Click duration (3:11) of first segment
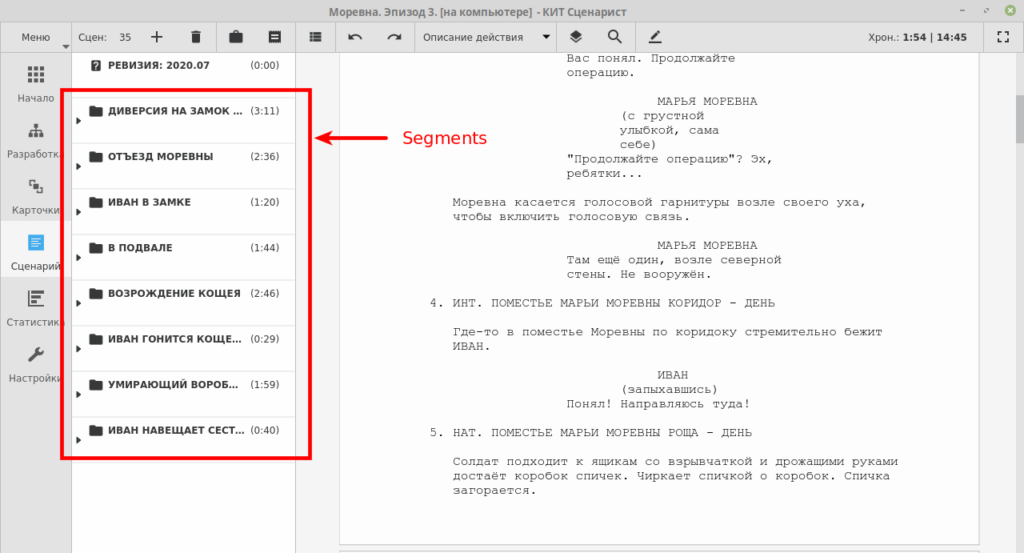Viewport: 1024px width, 553px height. 264,111
